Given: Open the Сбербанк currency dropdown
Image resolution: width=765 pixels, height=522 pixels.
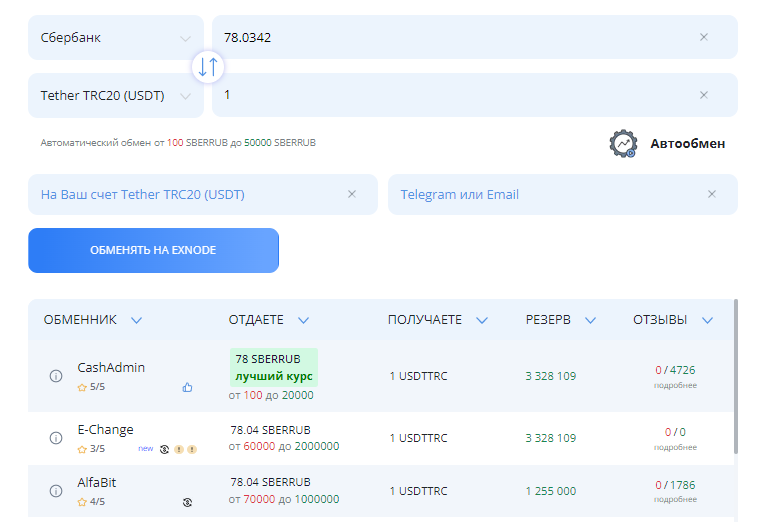Looking at the screenshot, I should pos(116,38).
